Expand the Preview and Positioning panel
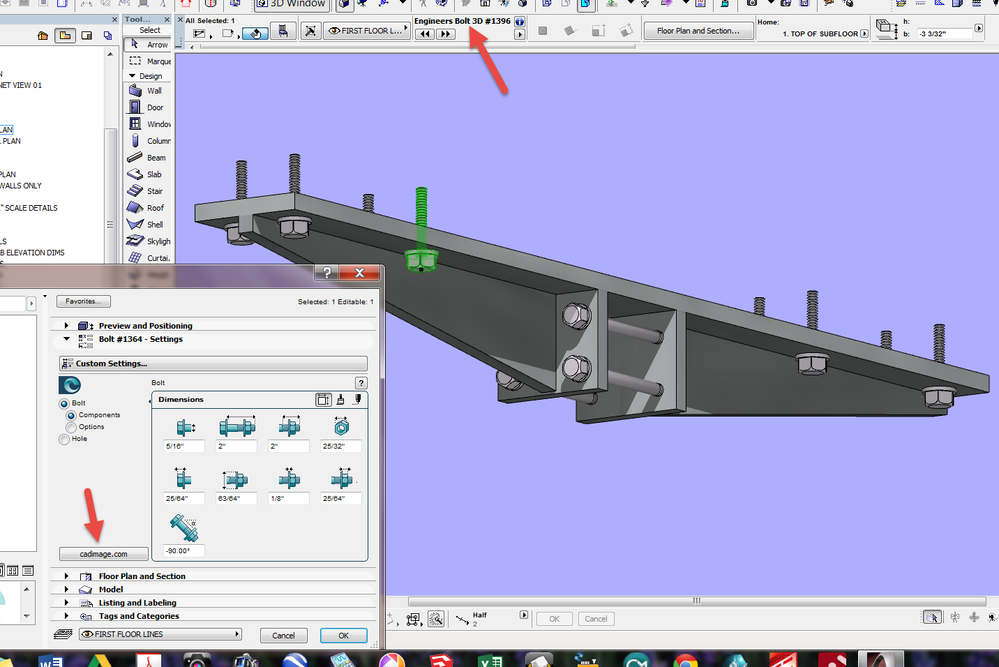Image resolution: width=999 pixels, height=667 pixels. (x=68, y=326)
